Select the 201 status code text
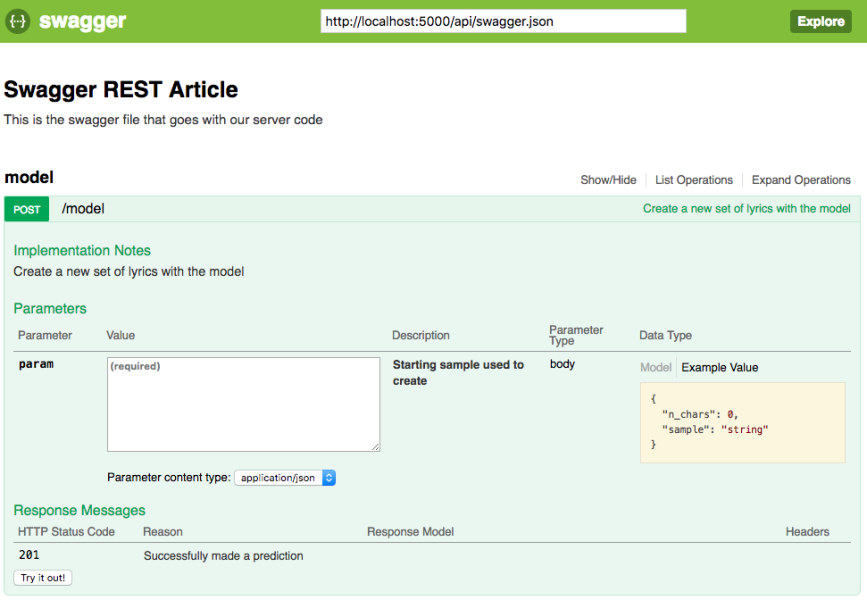 tap(29, 555)
